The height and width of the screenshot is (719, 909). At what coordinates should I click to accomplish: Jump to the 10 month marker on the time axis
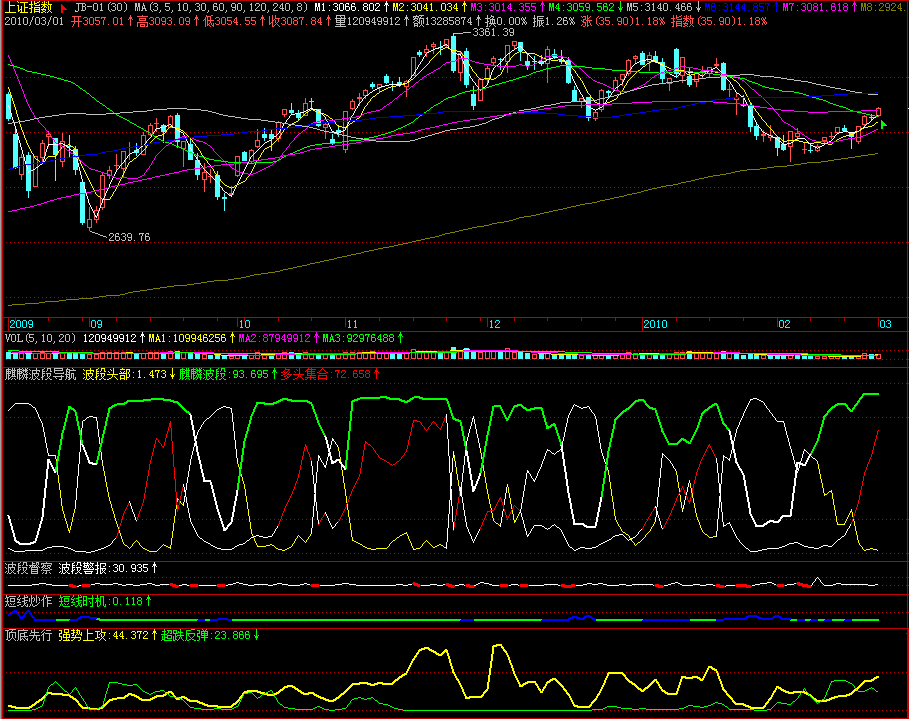245,324
